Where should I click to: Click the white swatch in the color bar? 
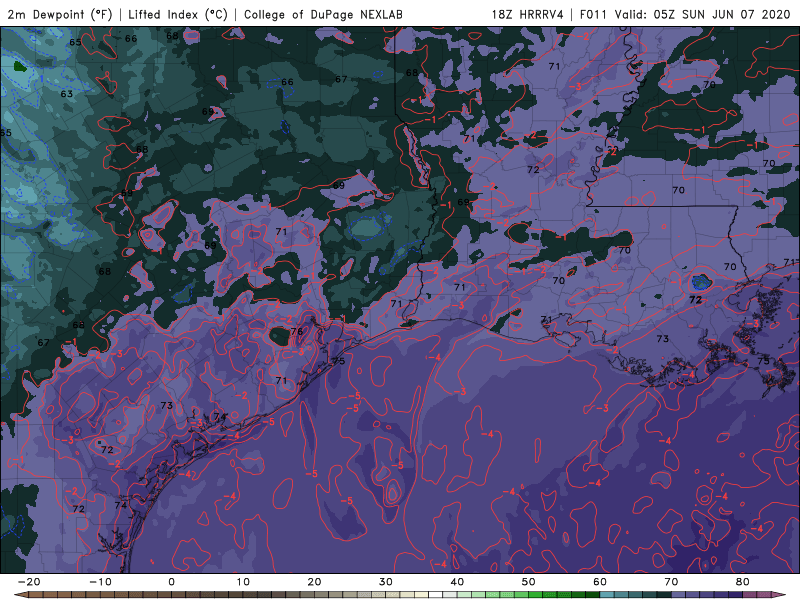436,595
